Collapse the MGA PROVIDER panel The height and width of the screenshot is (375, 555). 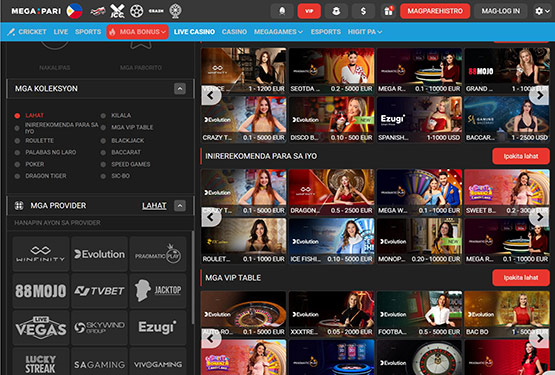[x=180, y=206]
